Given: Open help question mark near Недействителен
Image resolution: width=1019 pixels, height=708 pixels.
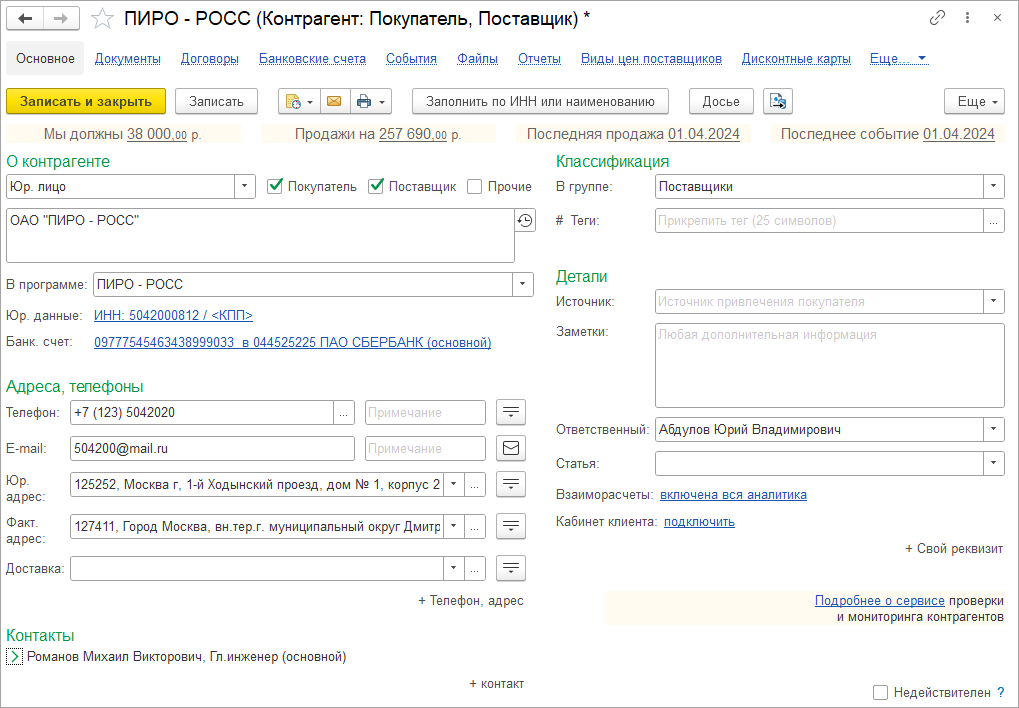Looking at the screenshot, I should click(x=1001, y=693).
